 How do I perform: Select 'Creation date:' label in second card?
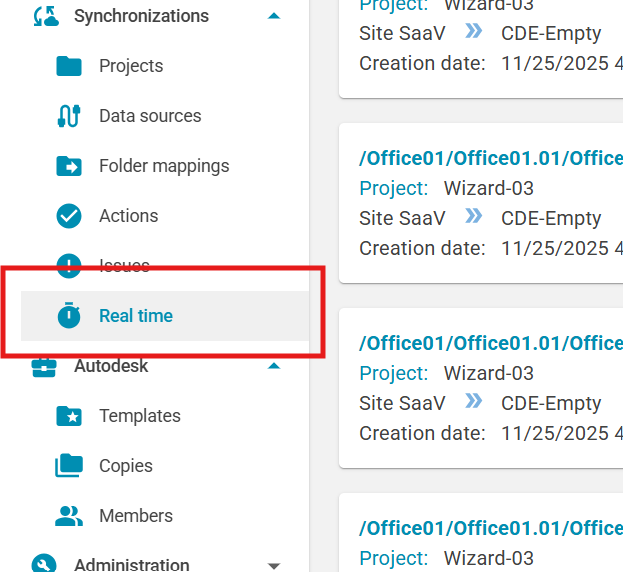422,249
